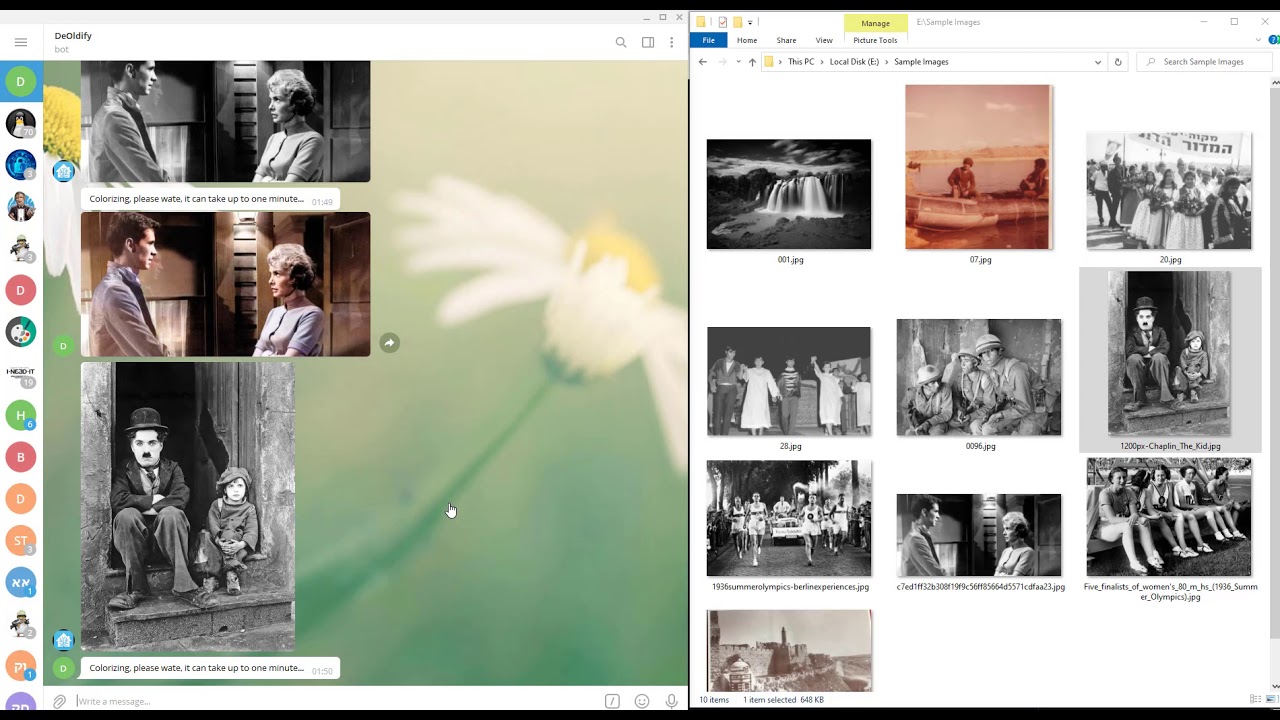Open the emoji picker

click(x=642, y=701)
